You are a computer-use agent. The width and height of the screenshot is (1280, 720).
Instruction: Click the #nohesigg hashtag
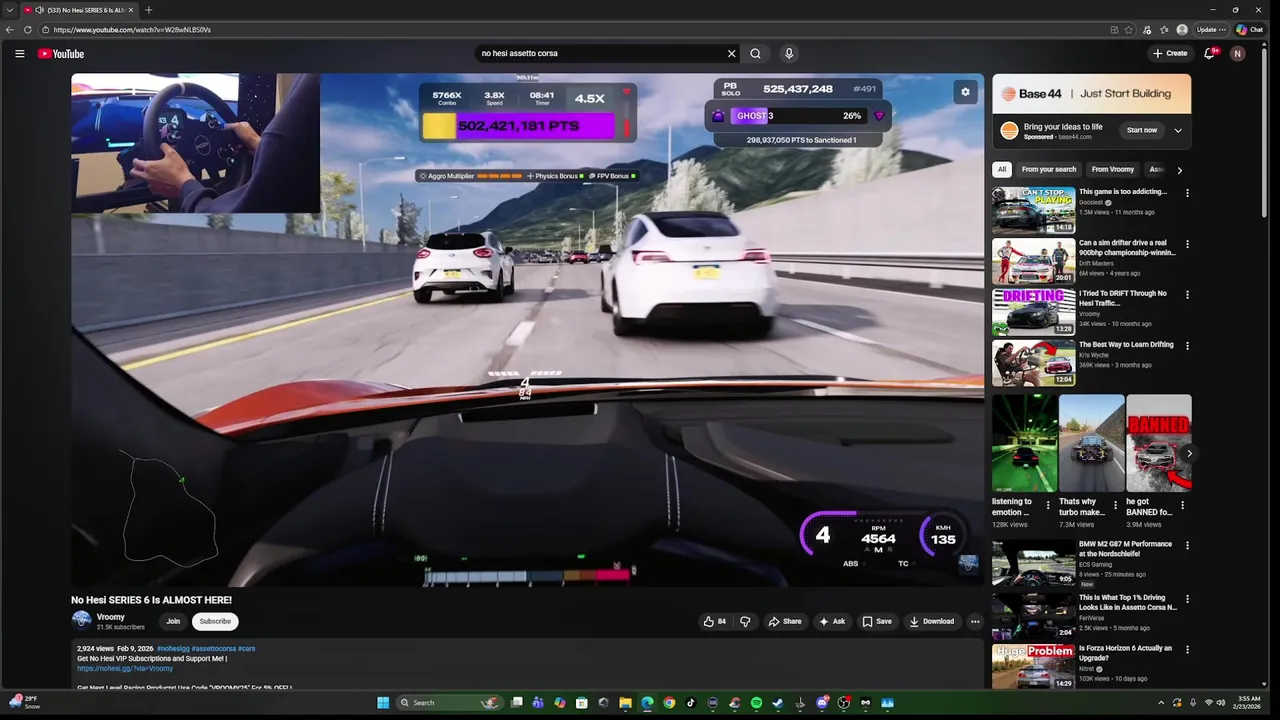tap(172, 648)
